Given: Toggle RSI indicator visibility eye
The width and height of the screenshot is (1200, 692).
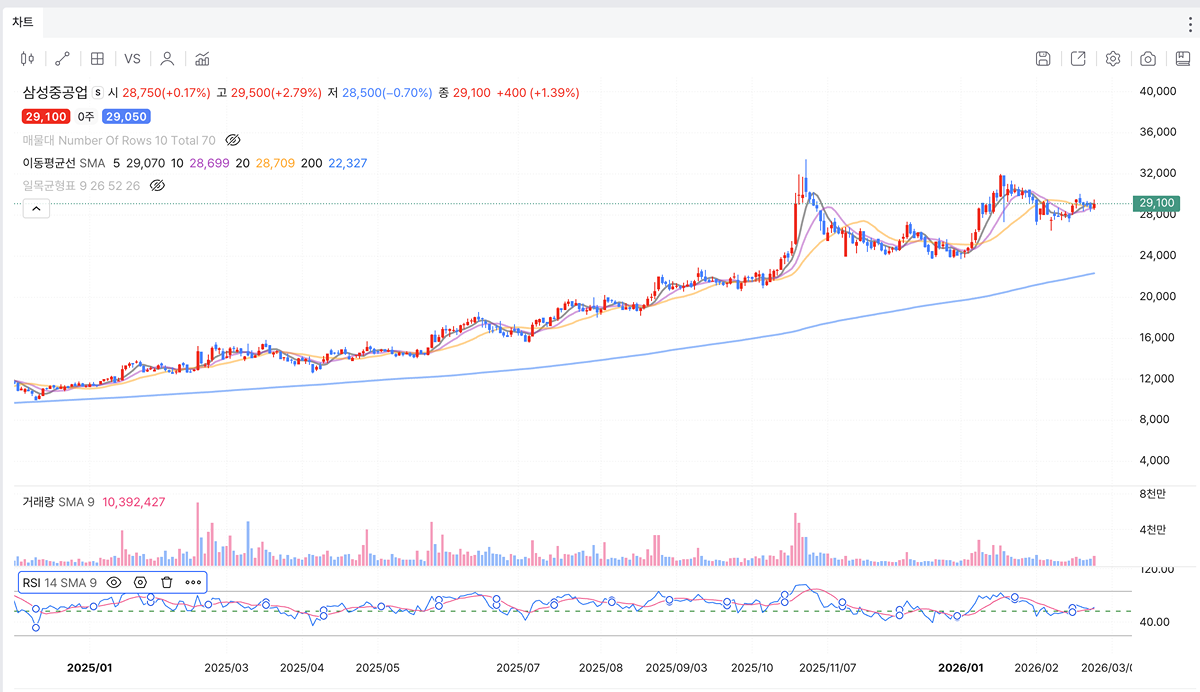Looking at the screenshot, I should pos(114,582).
